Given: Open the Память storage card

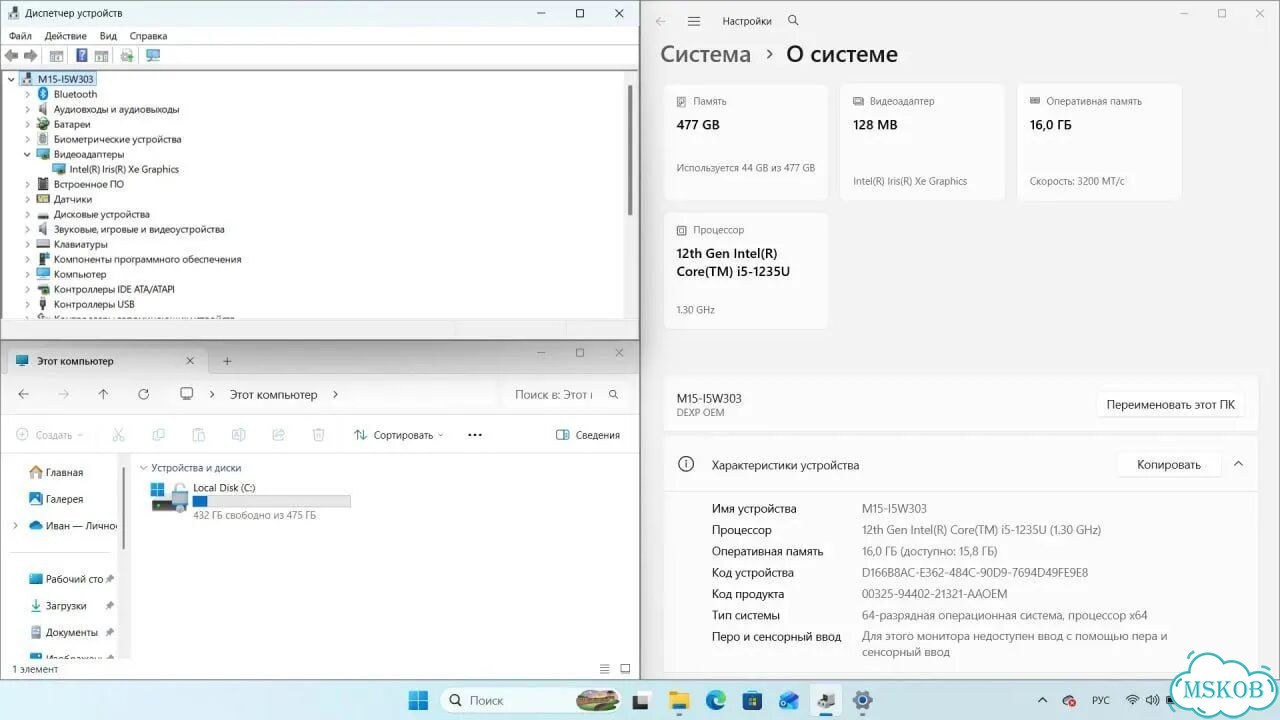Looking at the screenshot, I should pos(746,141).
